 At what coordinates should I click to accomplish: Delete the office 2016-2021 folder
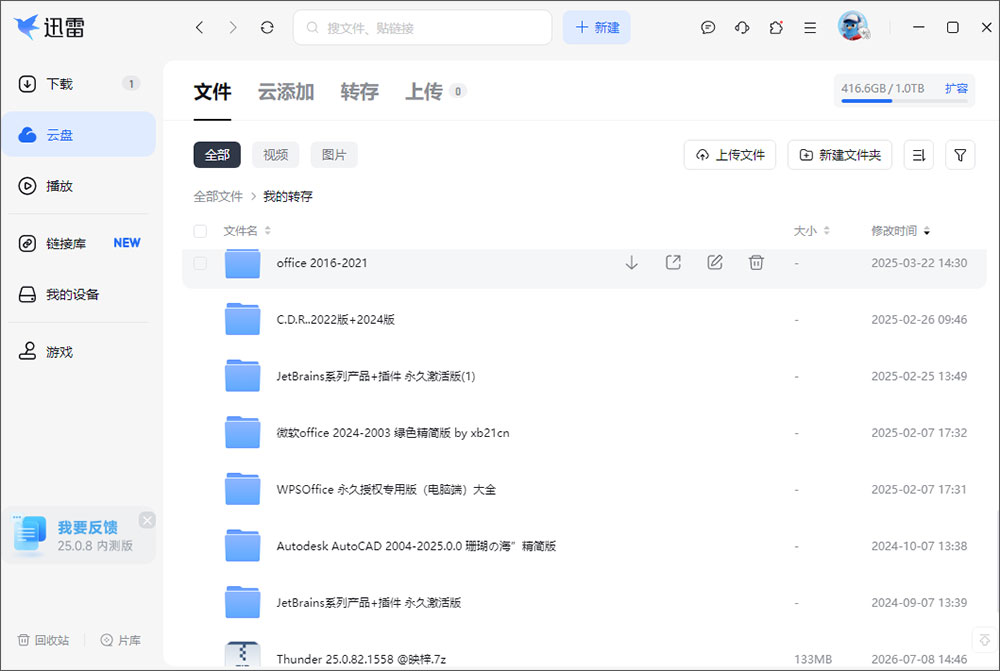point(756,262)
